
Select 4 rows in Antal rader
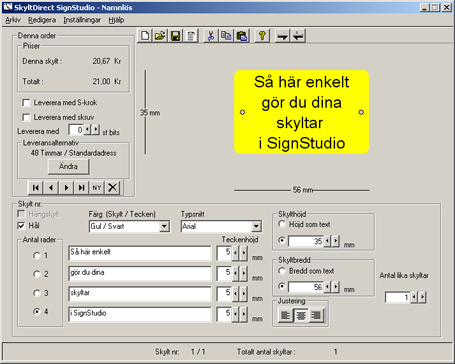37,312
